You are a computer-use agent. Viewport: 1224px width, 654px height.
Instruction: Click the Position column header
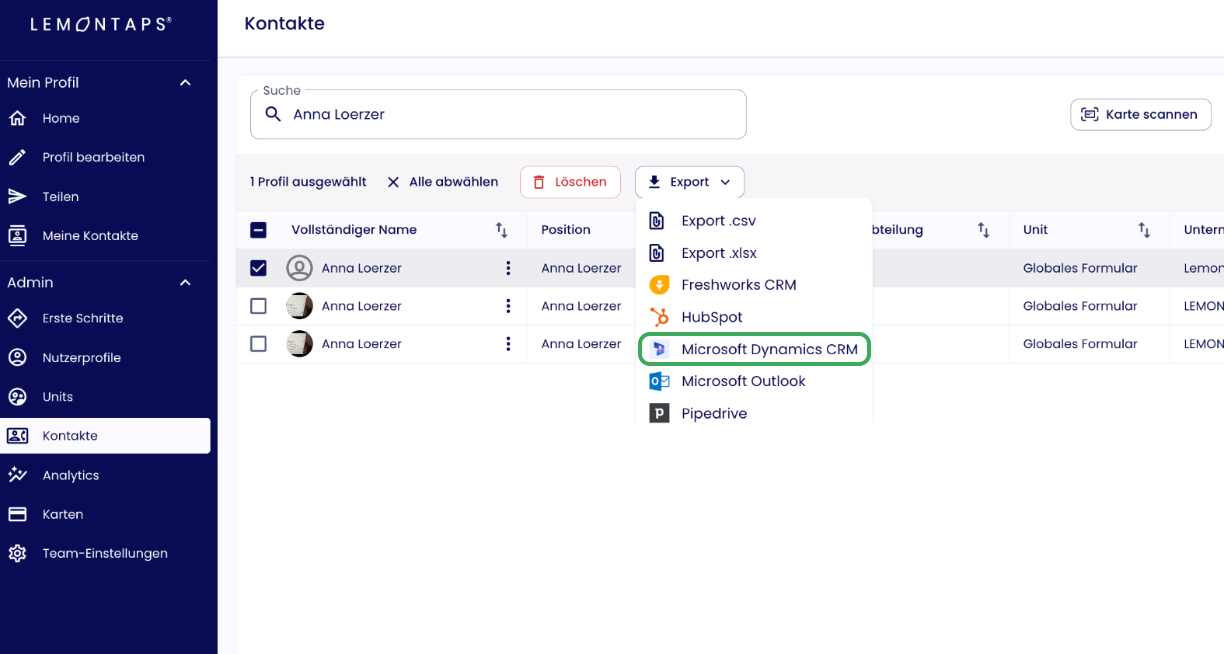[x=566, y=230]
